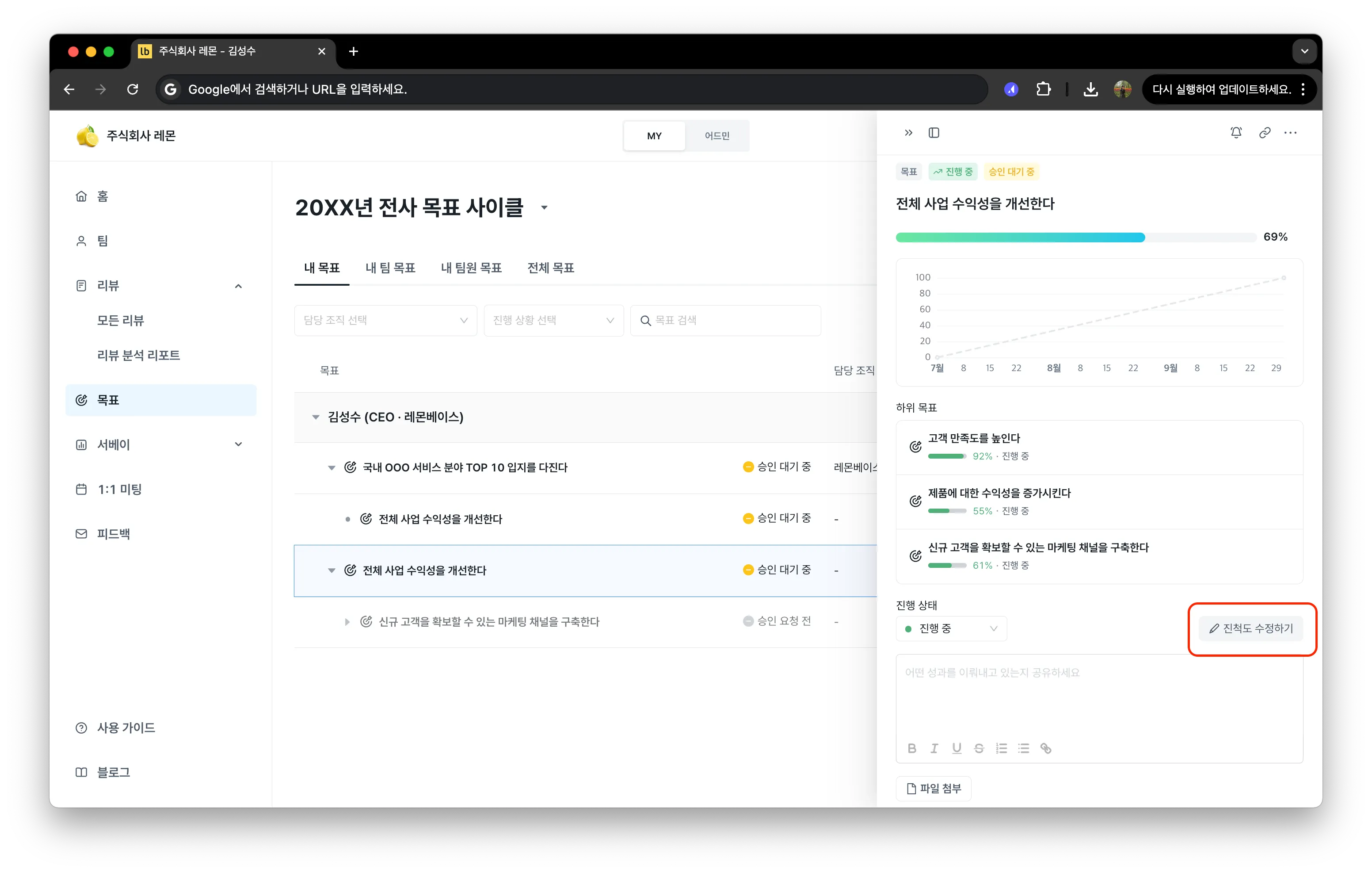The height and width of the screenshot is (873, 1372).
Task: Apply bold formatting in comment editor
Action: (x=911, y=748)
